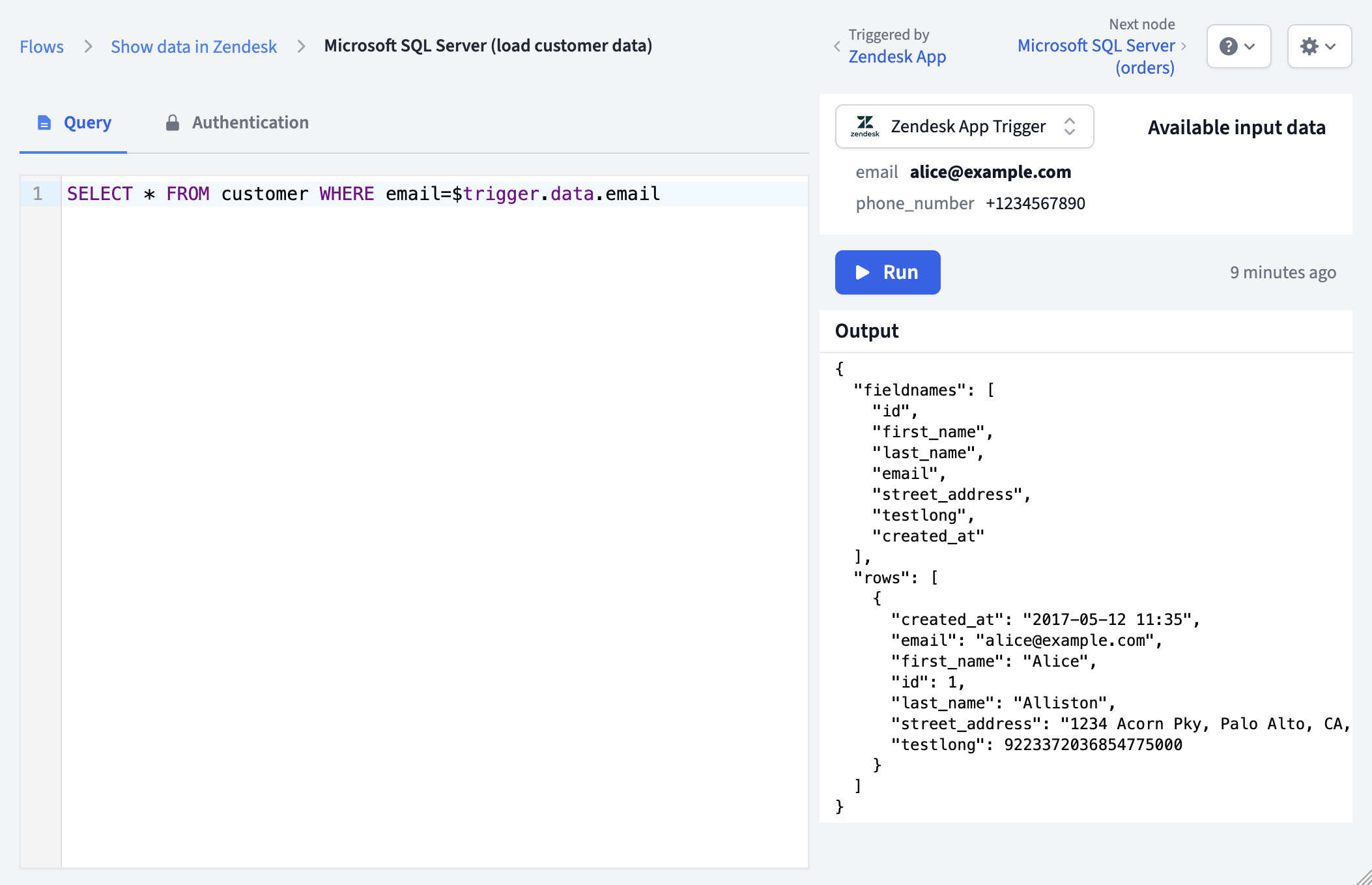Click the +1234567890 phone number value
The height and width of the screenshot is (885, 1372).
click(x=1035, y=203)
